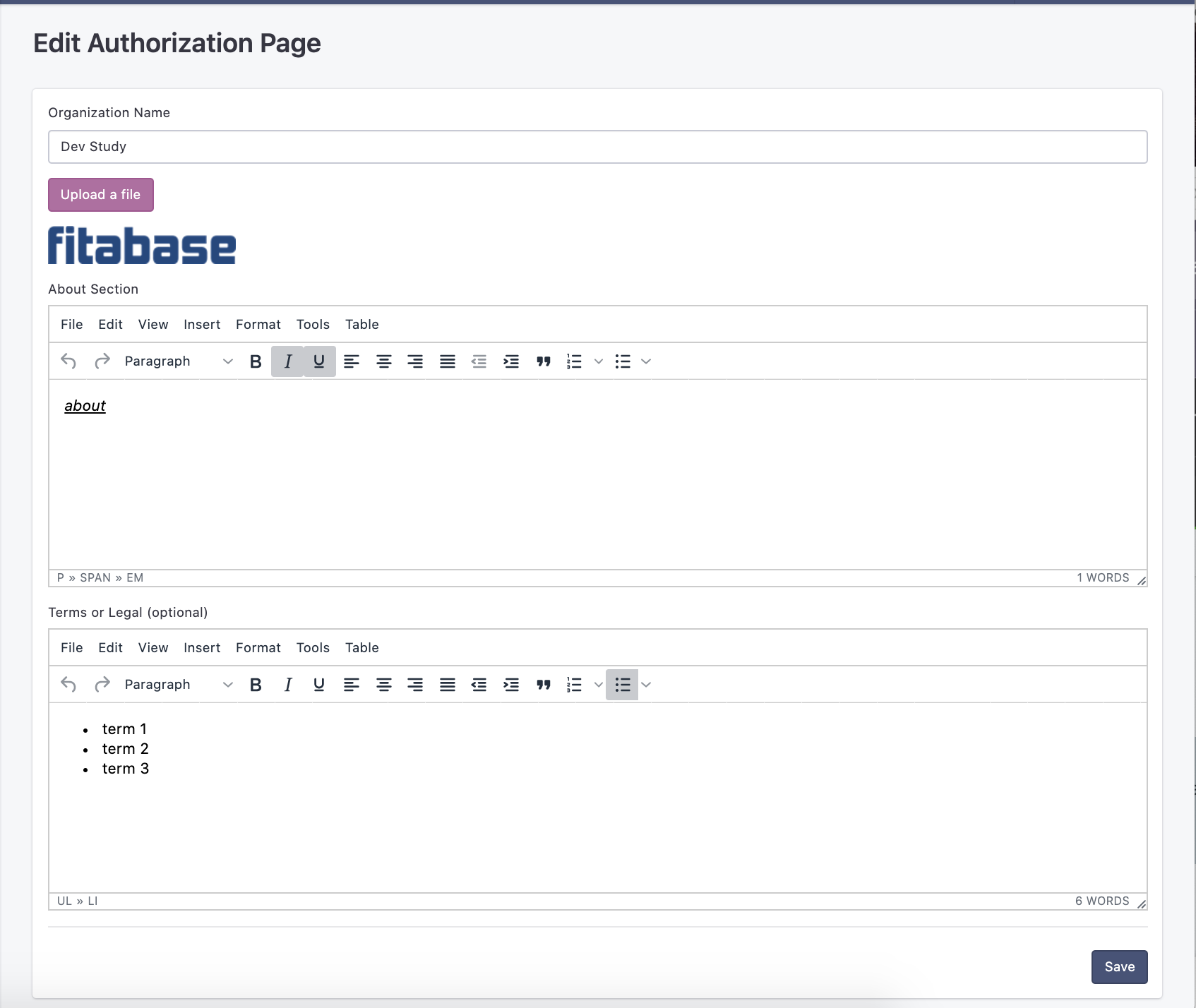Open numbered list styles in Terms or Legal
1196x1008 pixels.
(x=599, y=685)
